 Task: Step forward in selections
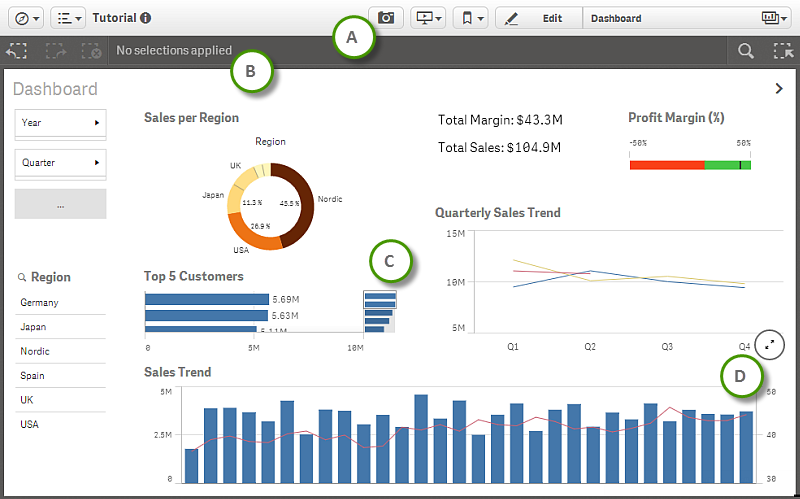pyautogui.click(x=54, y=50)
